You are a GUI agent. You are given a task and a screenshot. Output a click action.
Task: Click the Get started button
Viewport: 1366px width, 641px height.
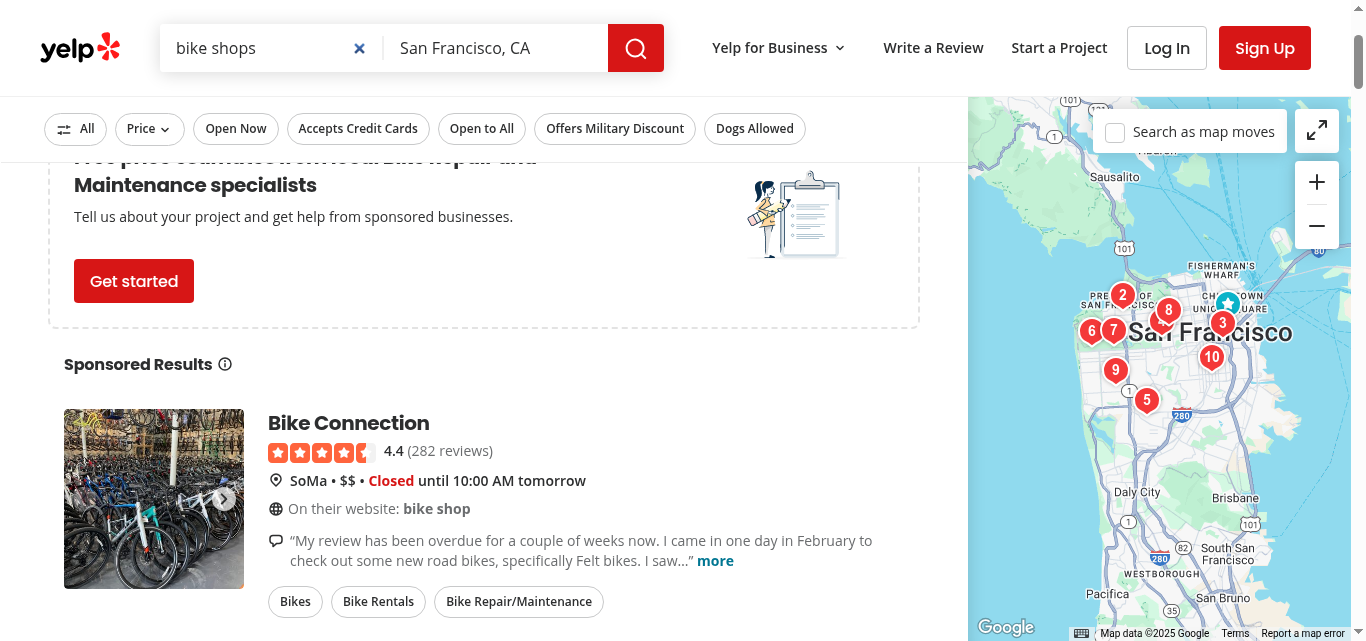click(134, 281)
